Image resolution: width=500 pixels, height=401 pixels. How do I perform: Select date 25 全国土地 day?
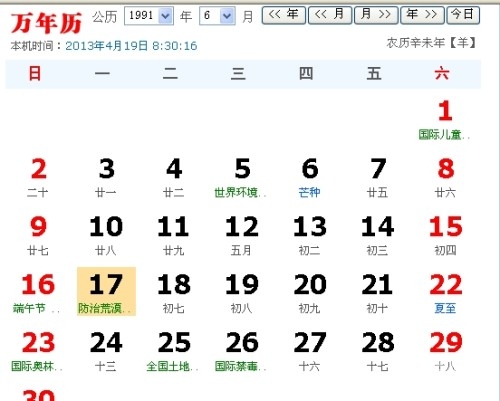[173, 352]
